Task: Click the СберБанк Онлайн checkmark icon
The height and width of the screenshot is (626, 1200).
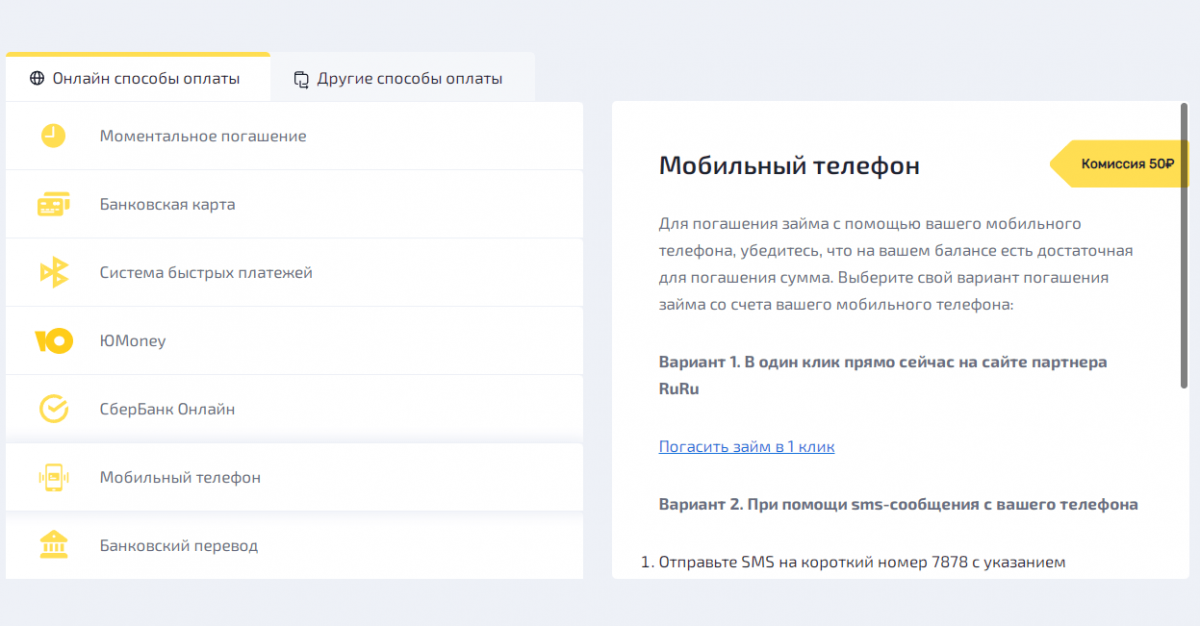Action: click(x=53, y=409)
